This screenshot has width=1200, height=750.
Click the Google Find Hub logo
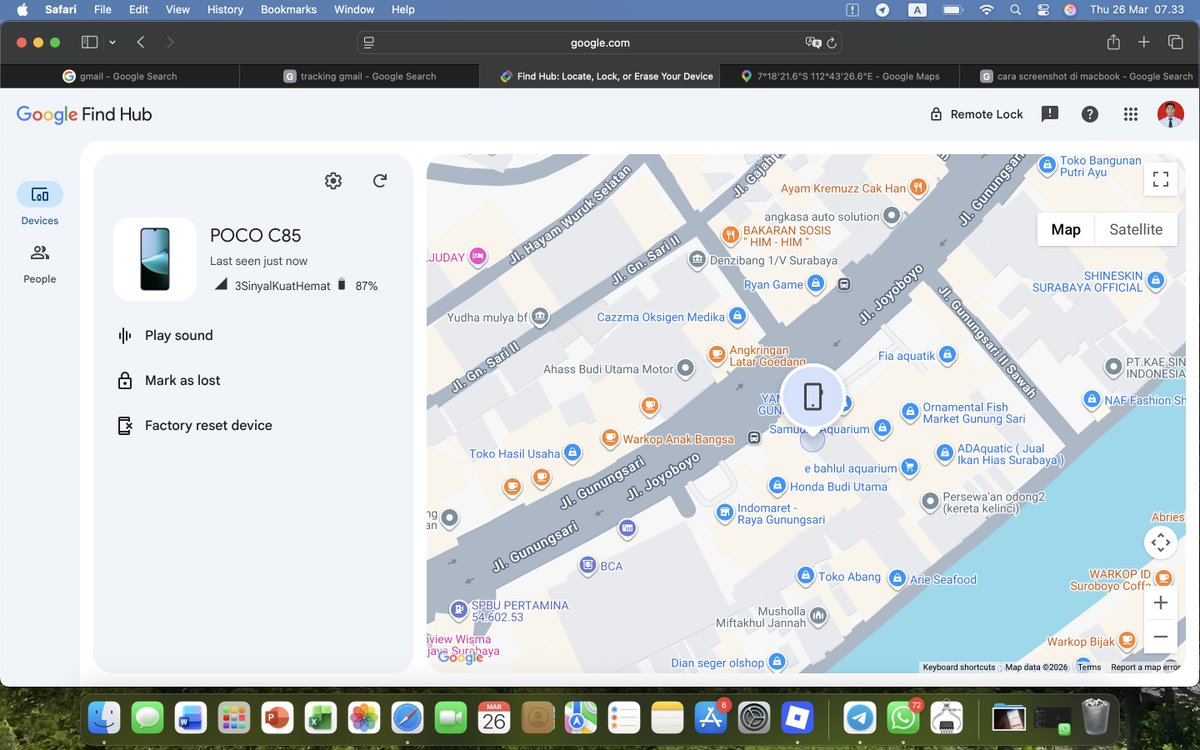(84, 115)
